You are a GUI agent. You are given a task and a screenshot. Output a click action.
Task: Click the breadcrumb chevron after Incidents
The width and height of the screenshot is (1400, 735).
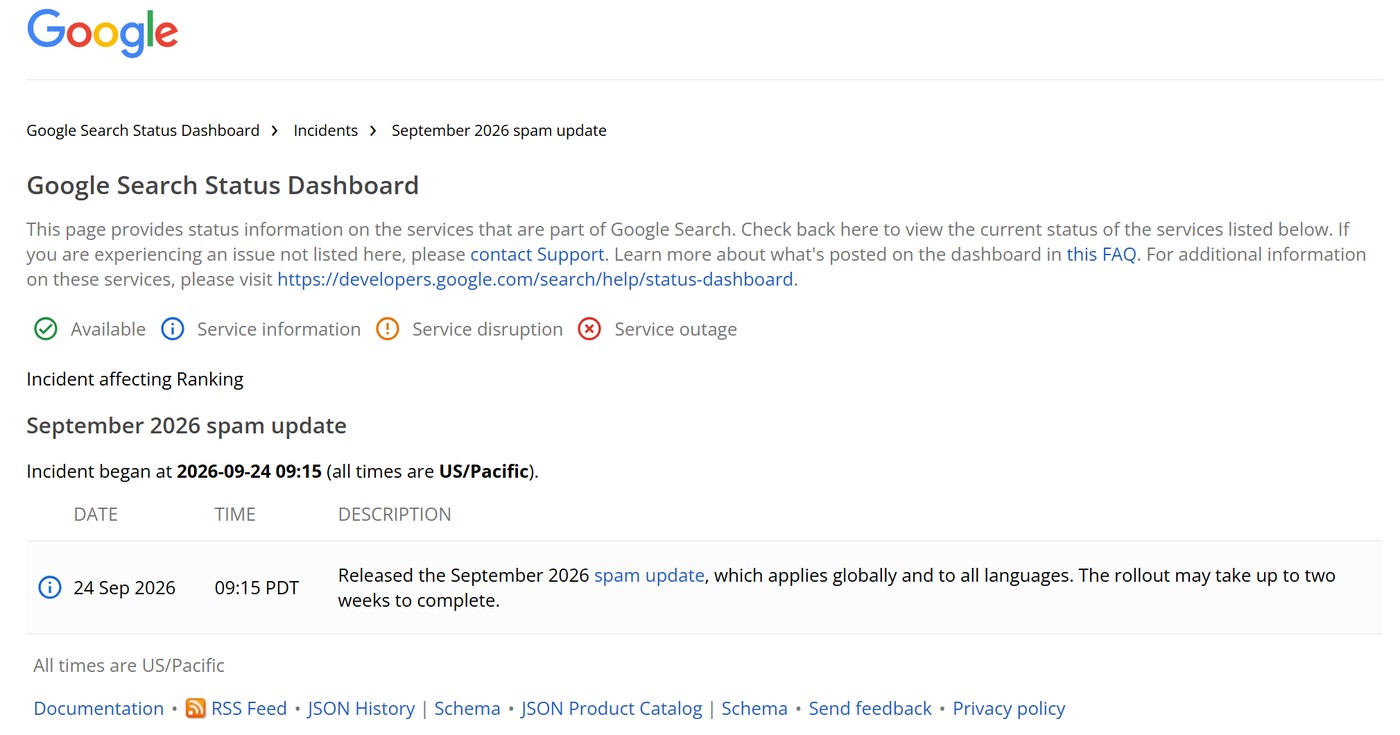click(x=373, y=130)
